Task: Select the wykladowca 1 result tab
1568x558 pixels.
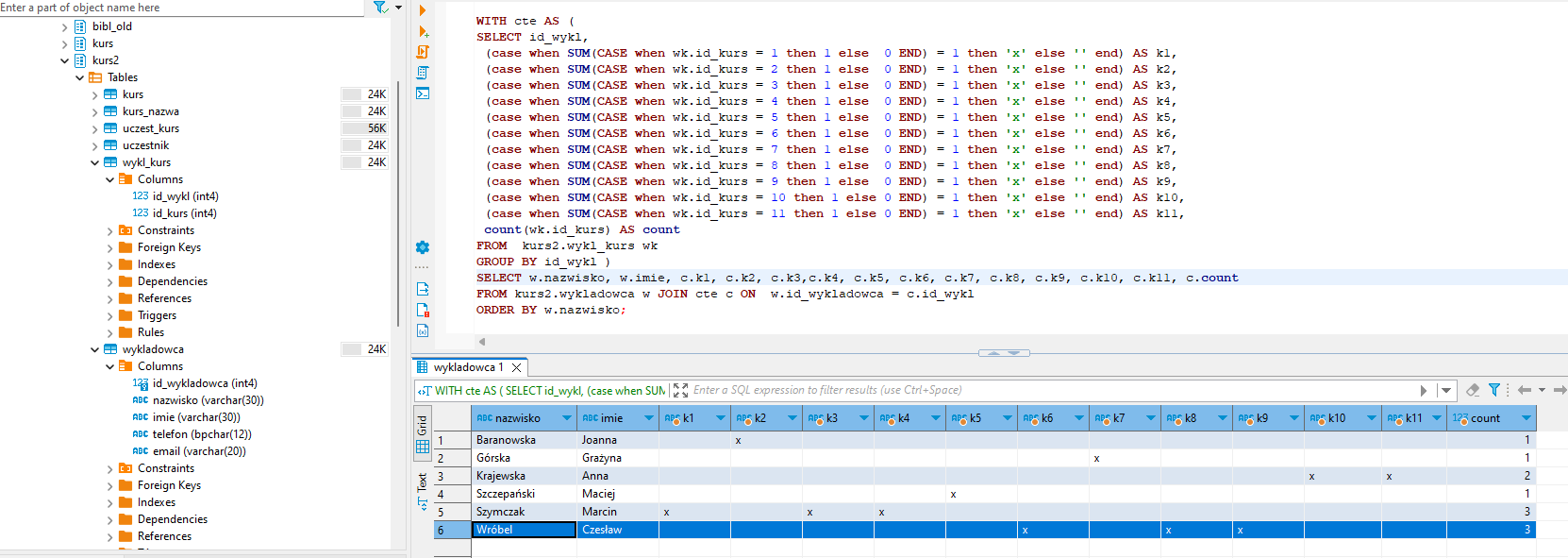Action: [469, 367]
